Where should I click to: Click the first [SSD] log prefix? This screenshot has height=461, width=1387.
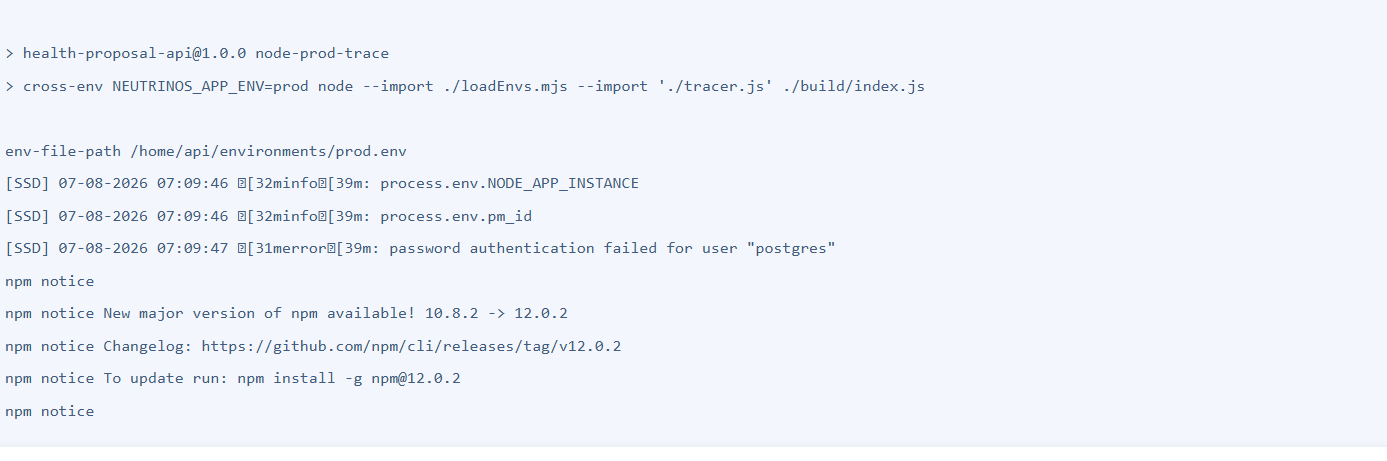(27, 183)
